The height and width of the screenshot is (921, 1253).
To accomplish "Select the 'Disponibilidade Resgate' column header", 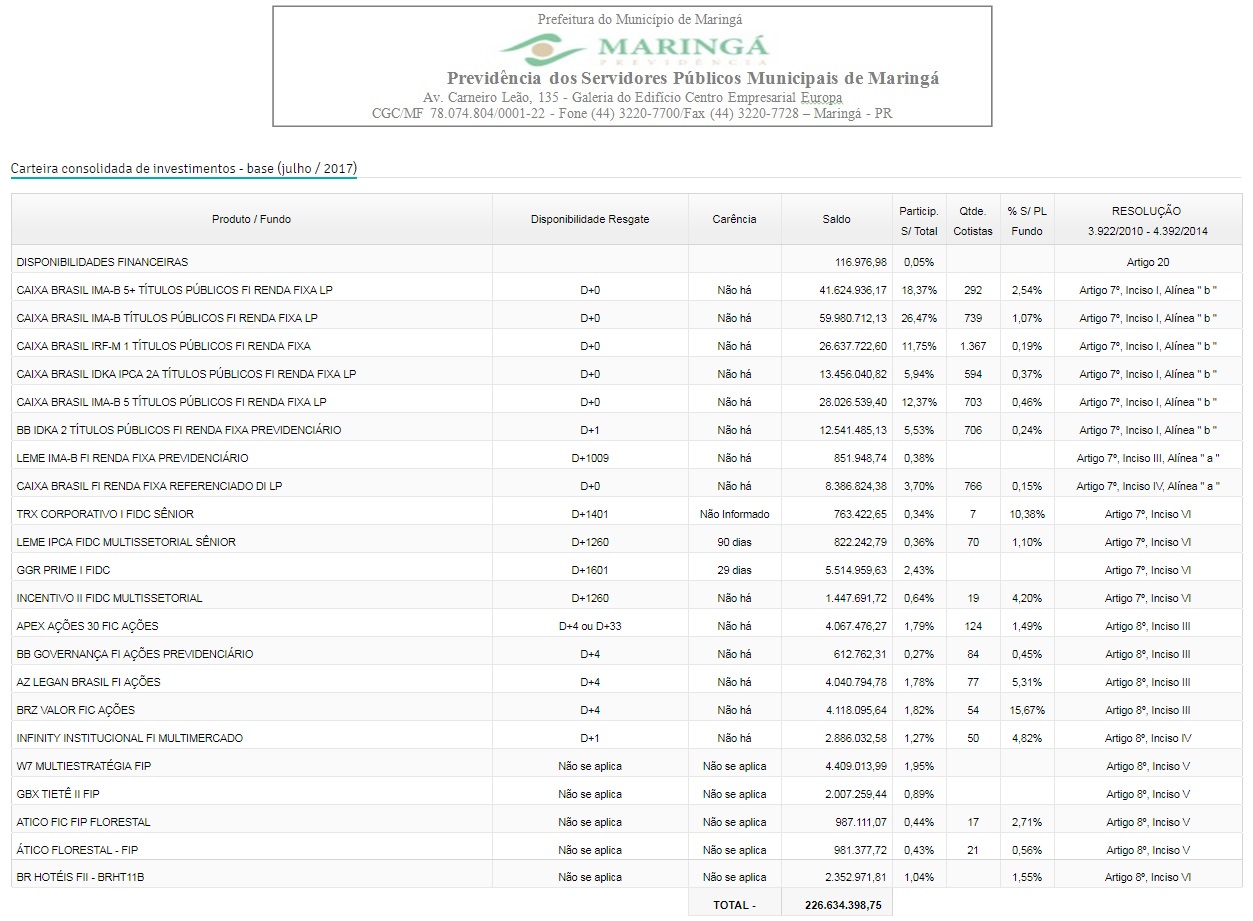I will coord(589,219).
